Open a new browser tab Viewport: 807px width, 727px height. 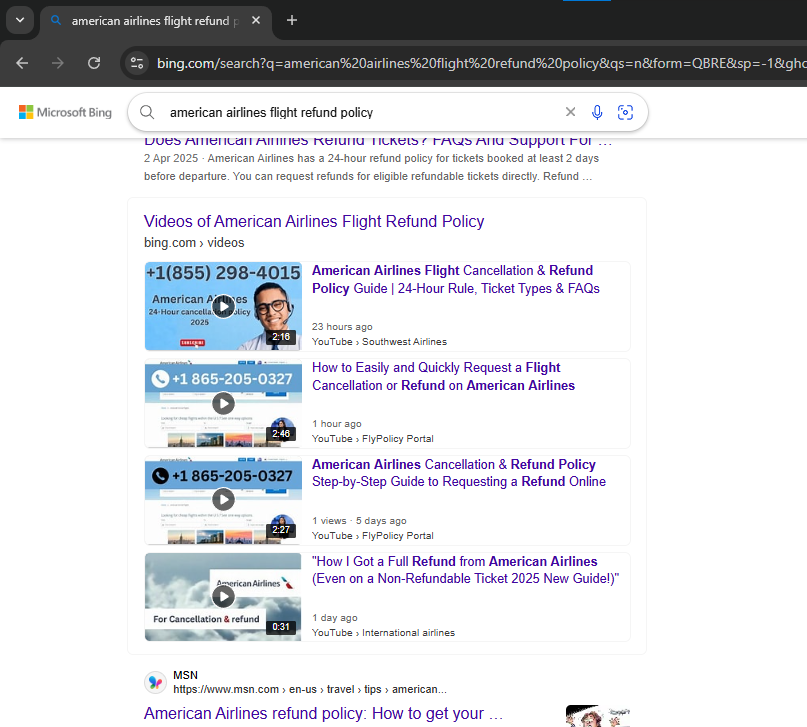pos(292,20)
